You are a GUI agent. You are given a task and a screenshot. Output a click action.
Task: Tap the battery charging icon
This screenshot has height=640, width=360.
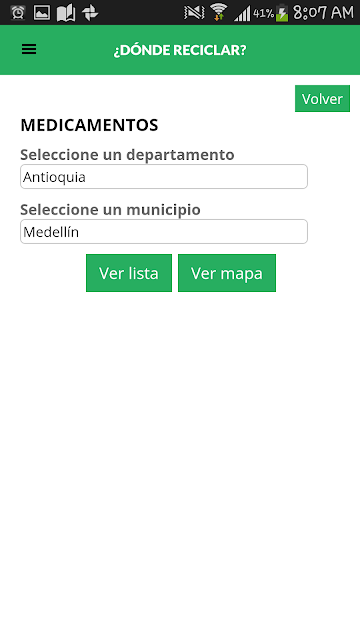pos(282,13)
